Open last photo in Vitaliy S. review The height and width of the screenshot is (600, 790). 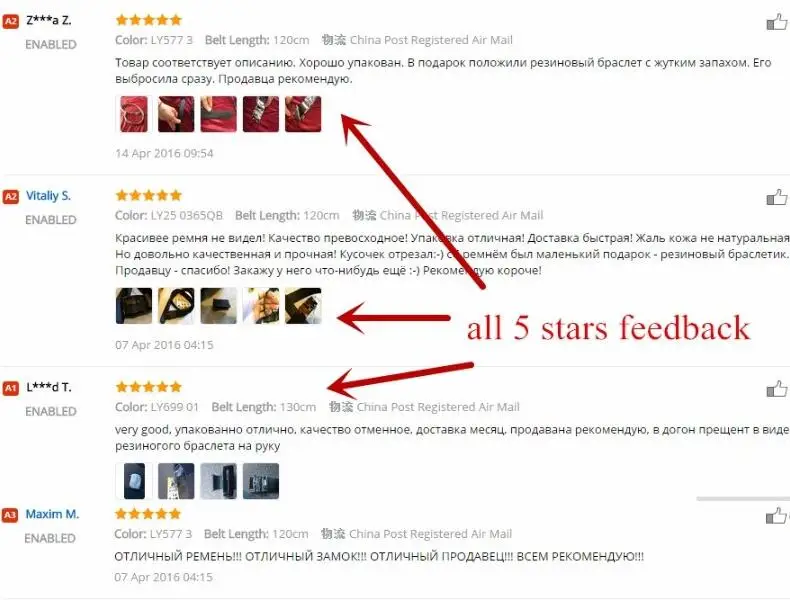click(x=303, y=306)
